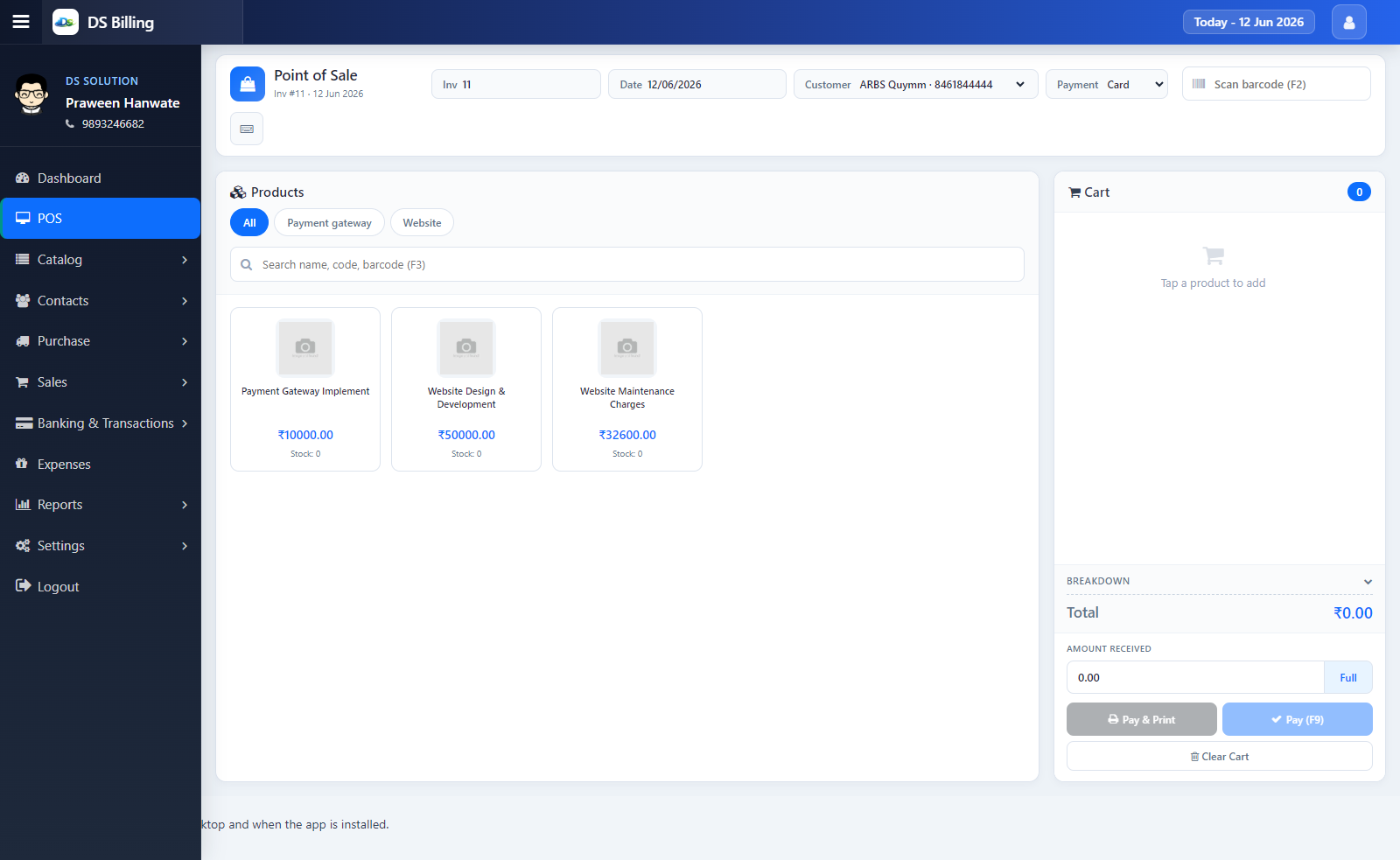The width and height of the screenshot is (1400, 860).
Task: Click the Full amount button
Action: 1347,677
